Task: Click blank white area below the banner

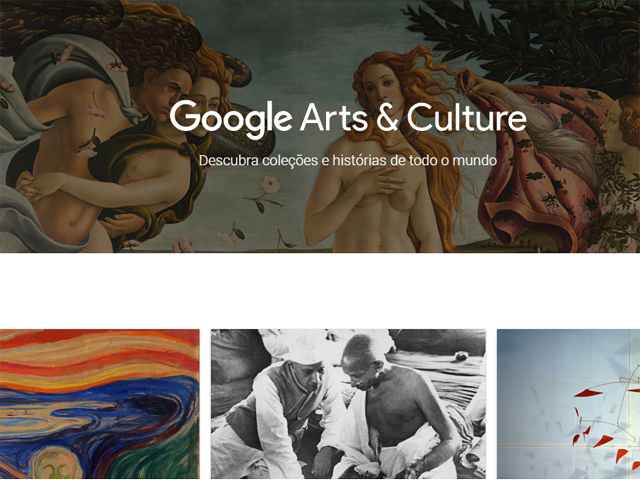Action: (x=320, y=291)
